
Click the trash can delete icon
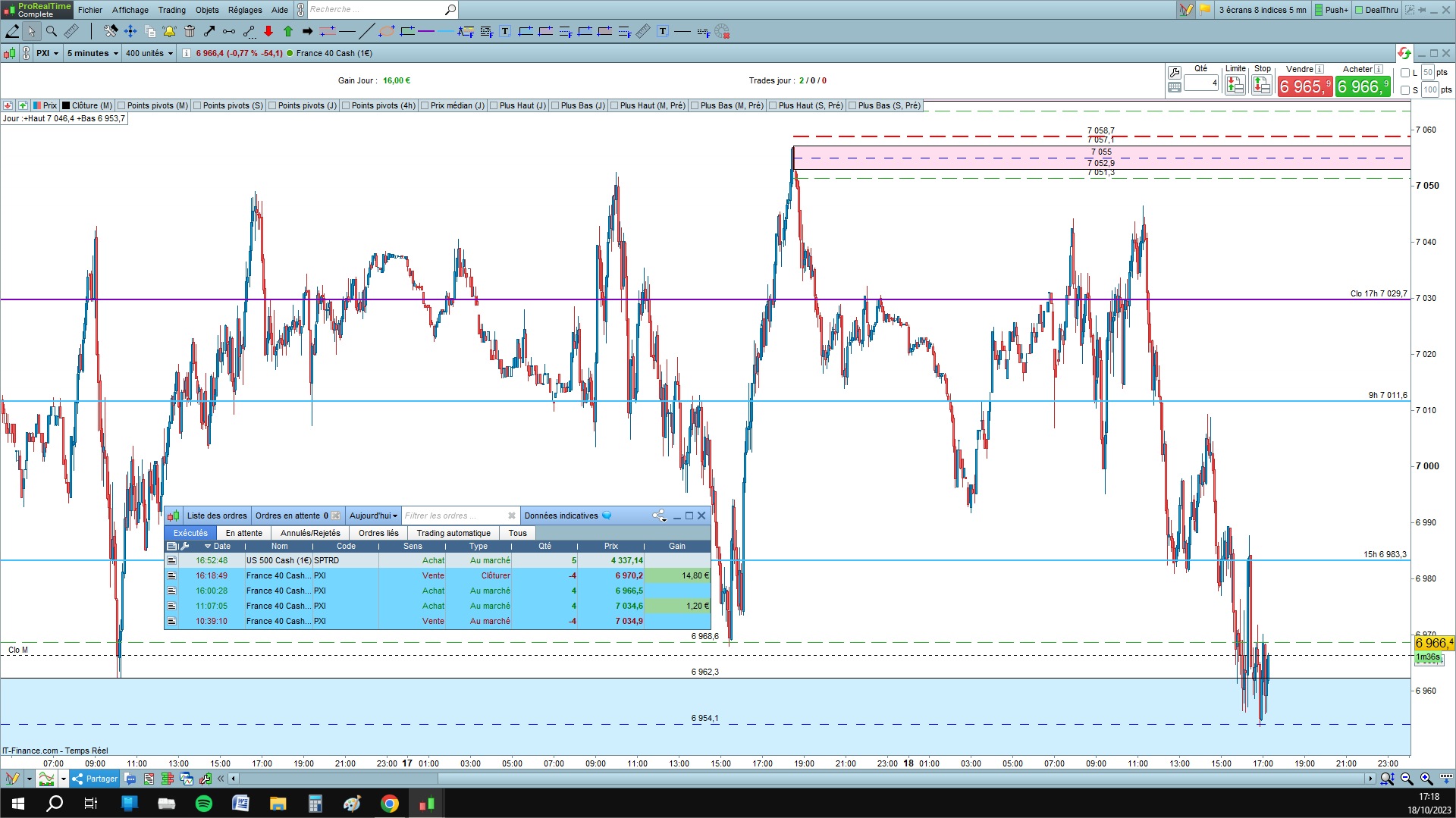[x=190, y=31]
